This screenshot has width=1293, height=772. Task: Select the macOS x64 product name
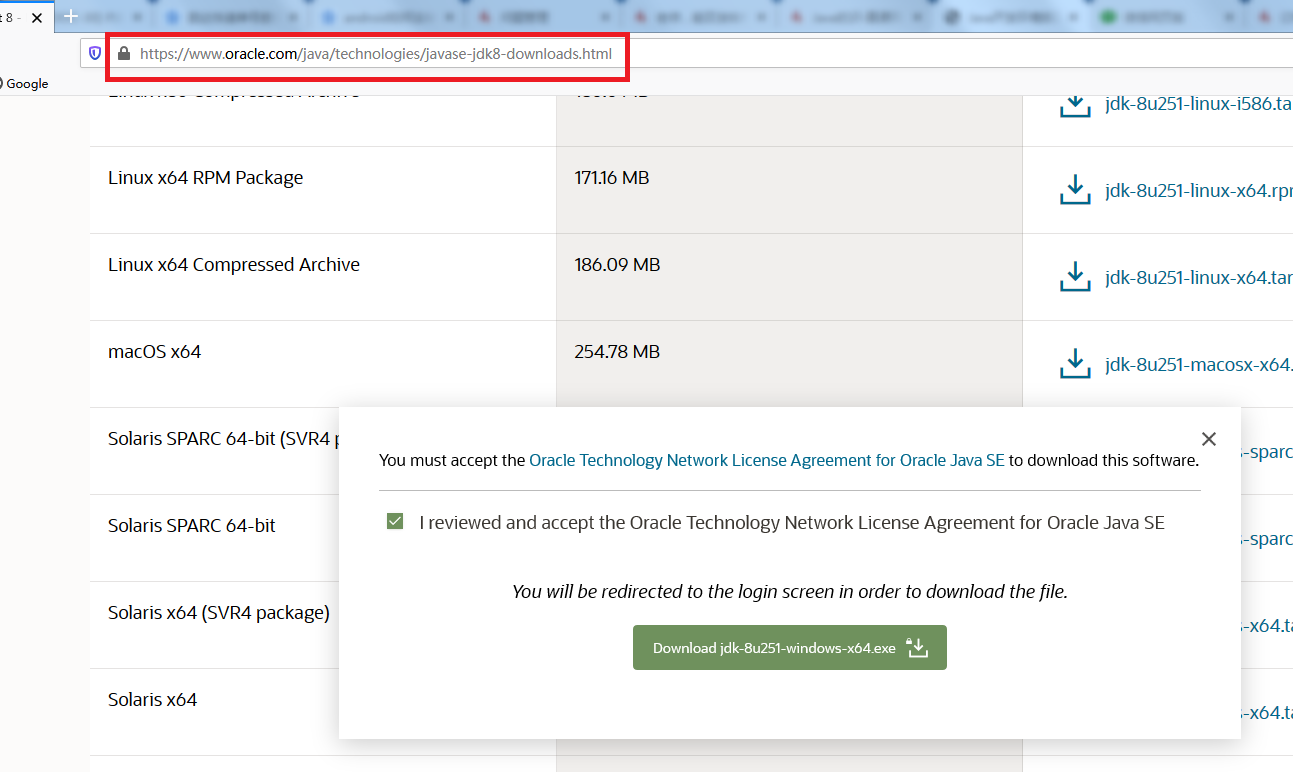154,352
